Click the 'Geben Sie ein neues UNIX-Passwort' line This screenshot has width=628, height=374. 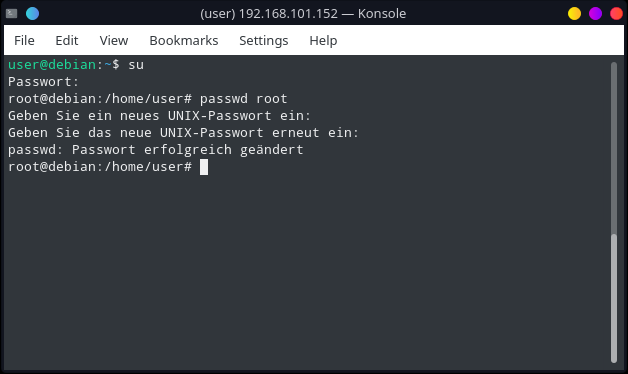tap(159, 116)
